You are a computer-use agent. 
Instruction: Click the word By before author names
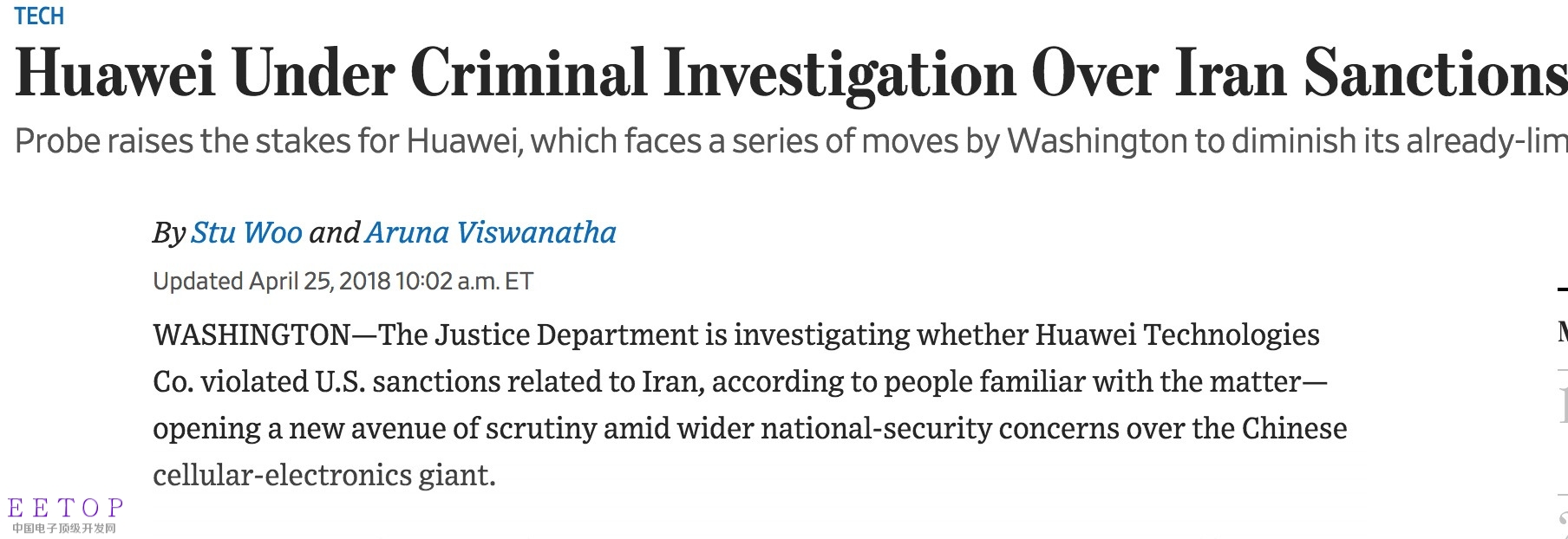pyautogui.click(x=169, y=233)
